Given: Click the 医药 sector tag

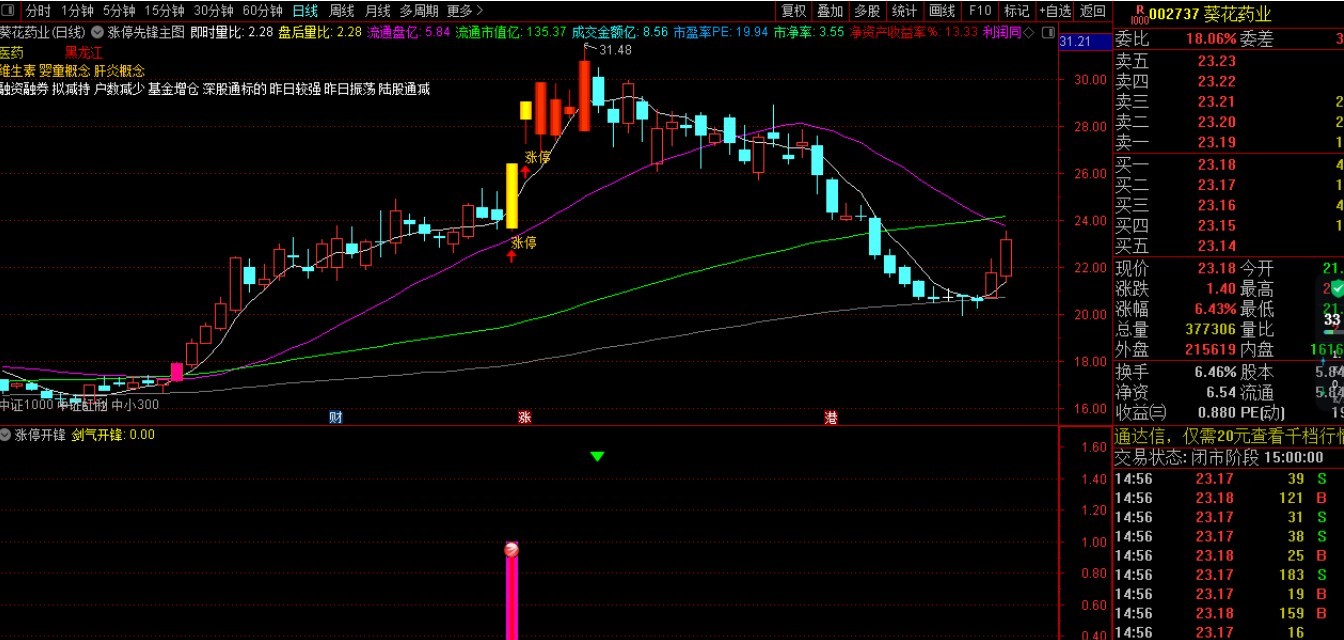Looking at the screenshot, I should 12,52.
